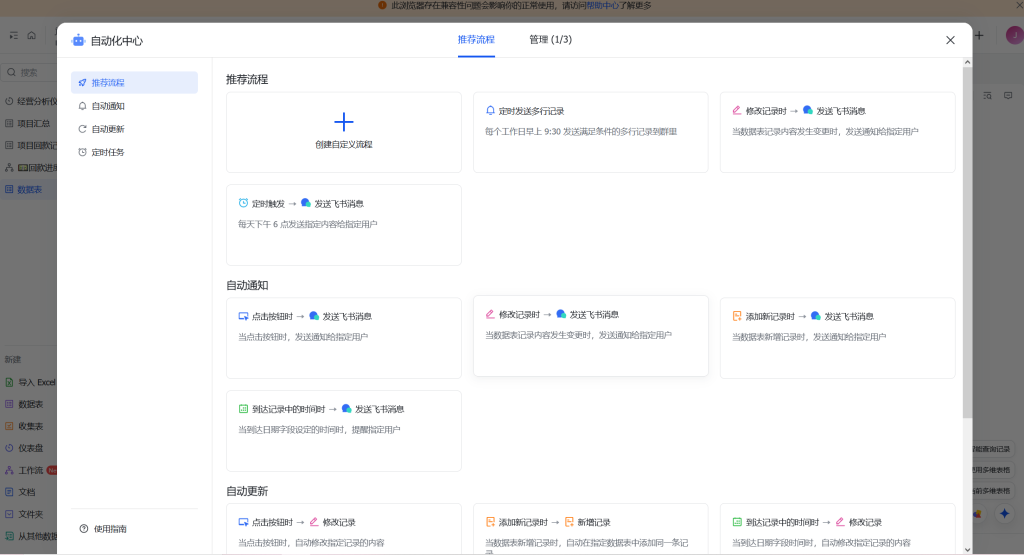Select 数据表 highlighted in background sidebar
This screenshot has height=555, width=1024.
tap(29, 189)
